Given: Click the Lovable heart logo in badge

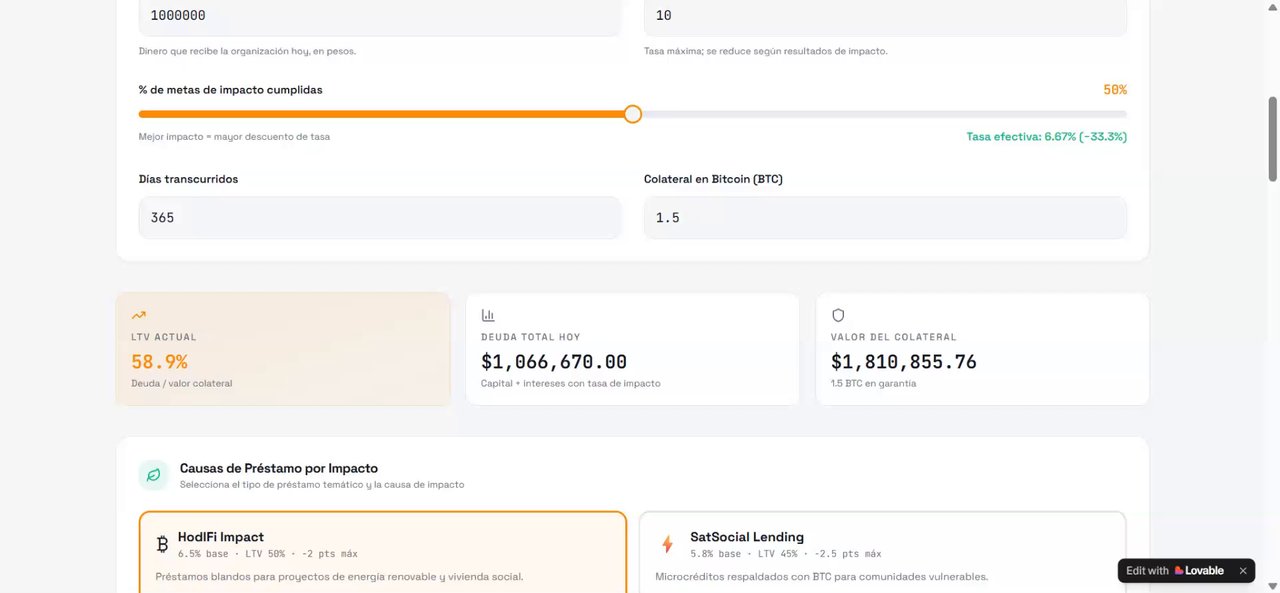Looking at the screenshot, I should pos(1179,571).
